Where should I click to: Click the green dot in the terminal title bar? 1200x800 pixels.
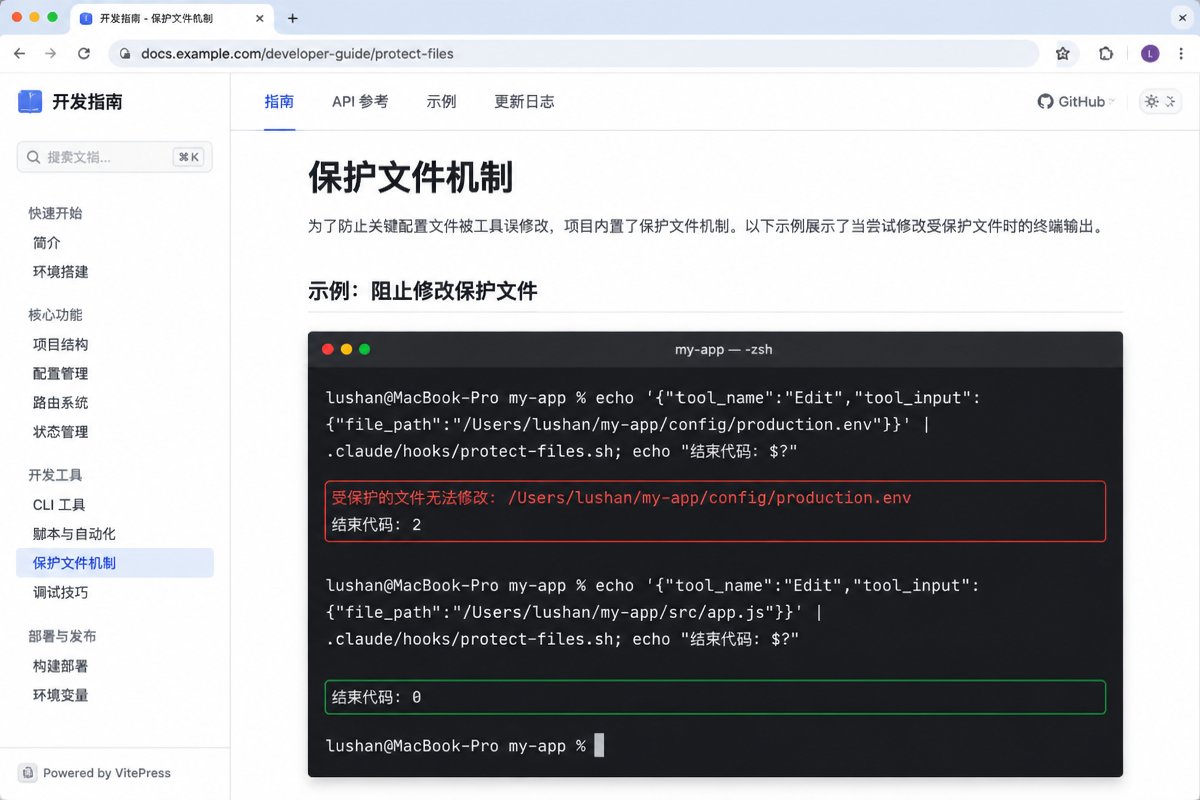[x=365, y=349]
